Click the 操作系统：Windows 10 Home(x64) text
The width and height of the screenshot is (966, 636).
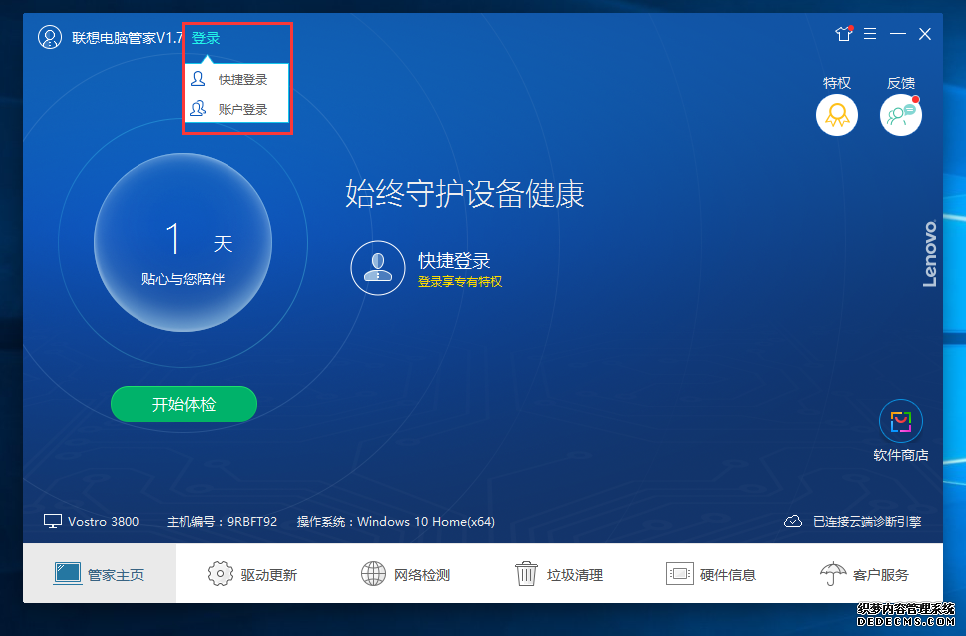396,521
